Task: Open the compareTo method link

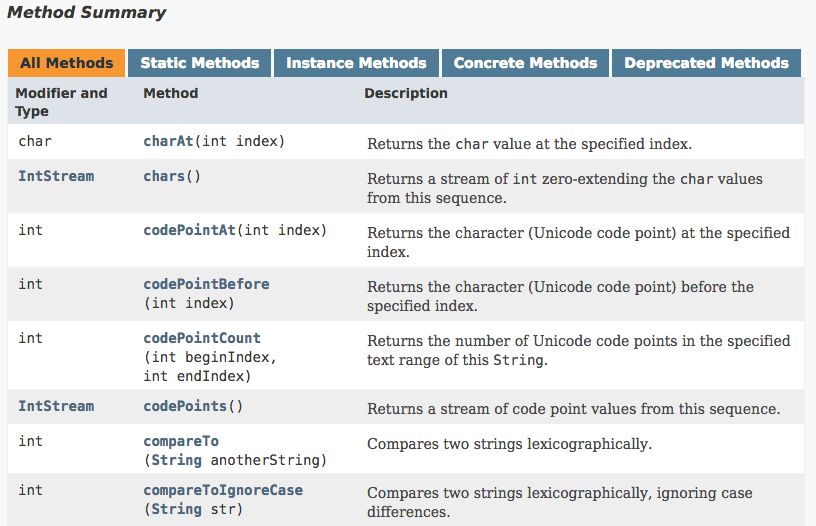Action: click(181, 441)
